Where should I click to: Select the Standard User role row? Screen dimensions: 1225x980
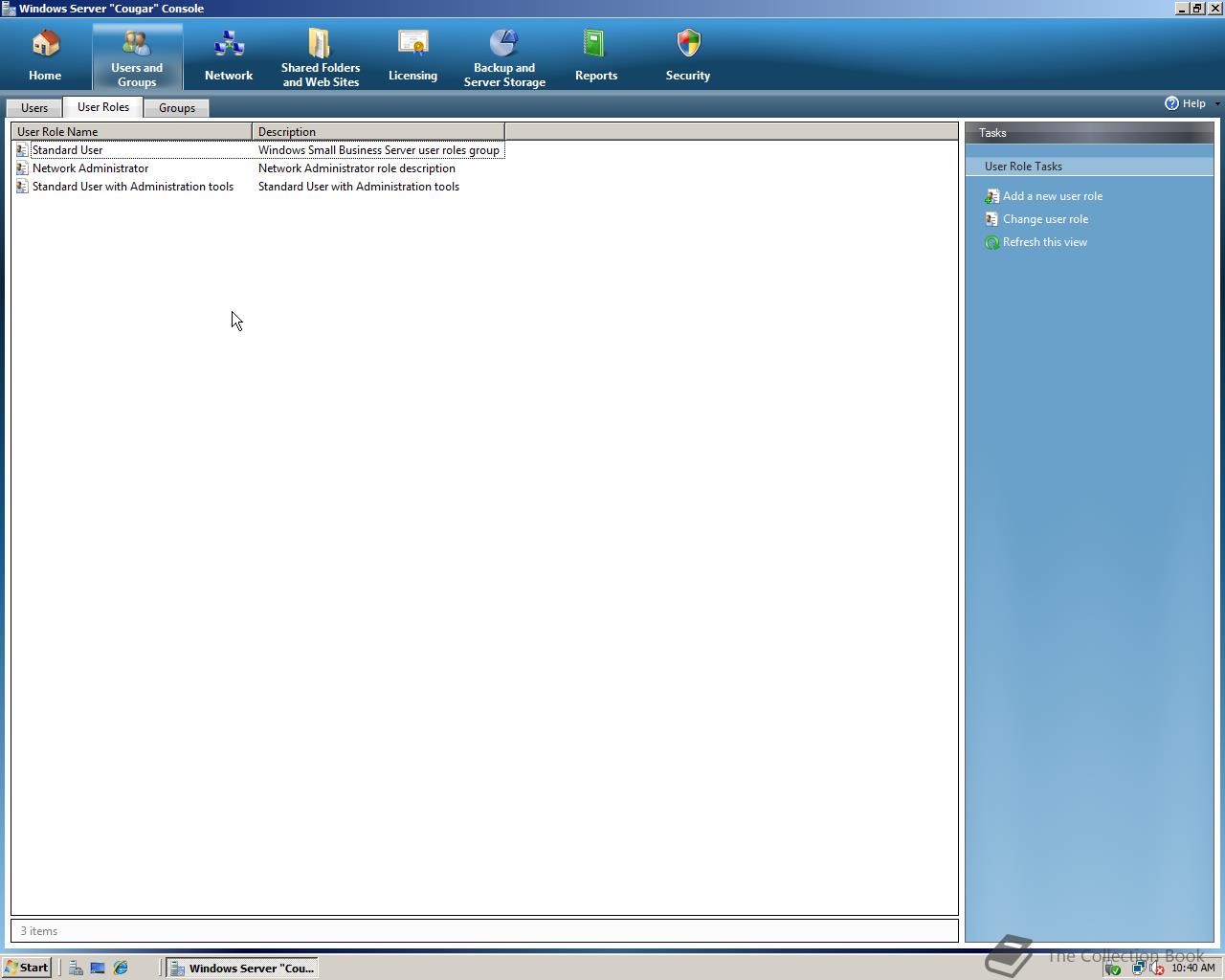[x=258, y=150]
